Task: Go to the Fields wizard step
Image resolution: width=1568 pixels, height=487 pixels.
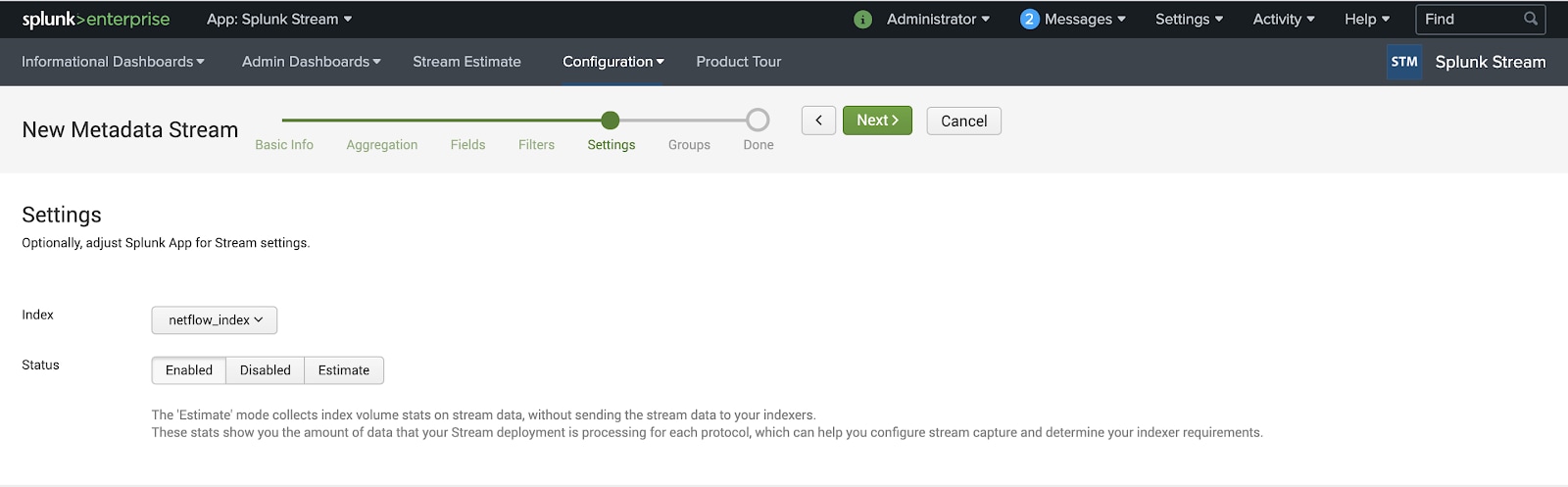Action: pyautogui.click(x=467, y=145)
